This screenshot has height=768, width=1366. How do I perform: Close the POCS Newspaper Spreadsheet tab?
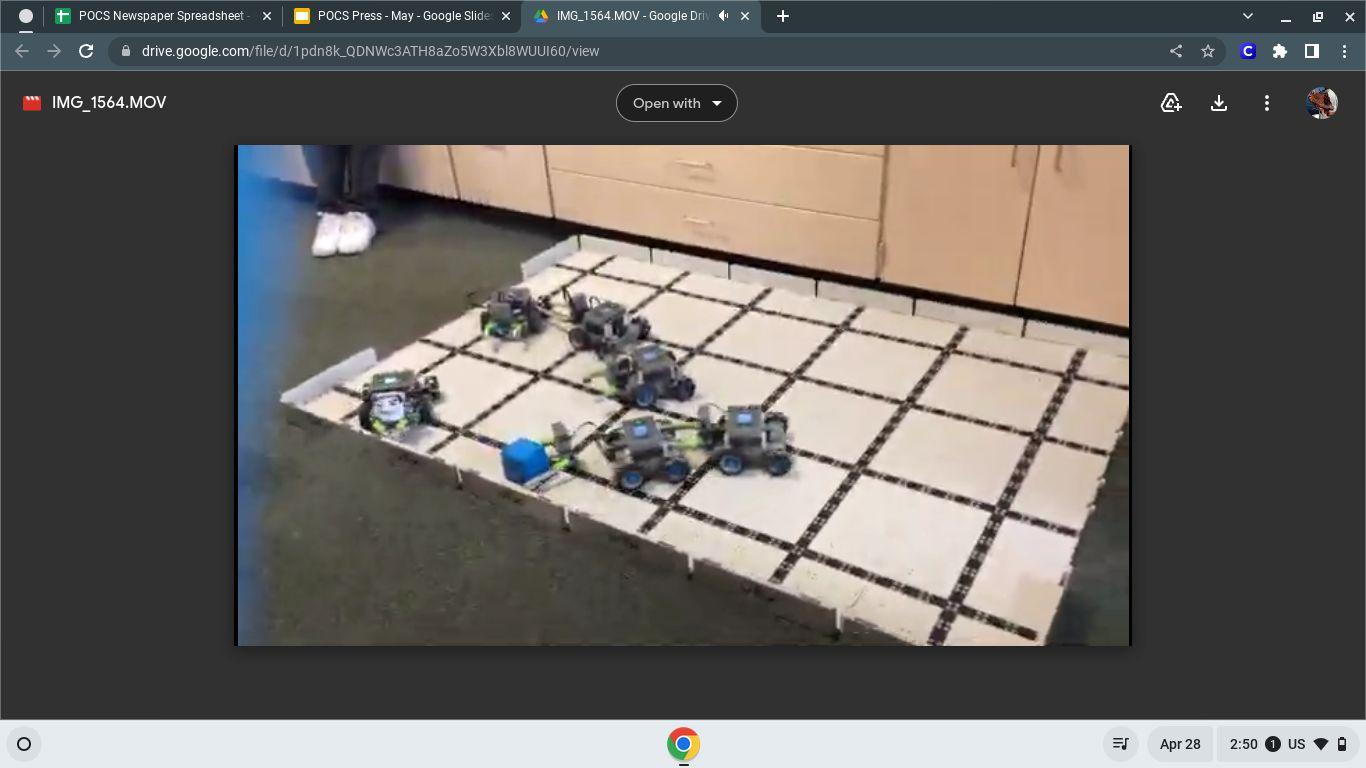point(267,16)
